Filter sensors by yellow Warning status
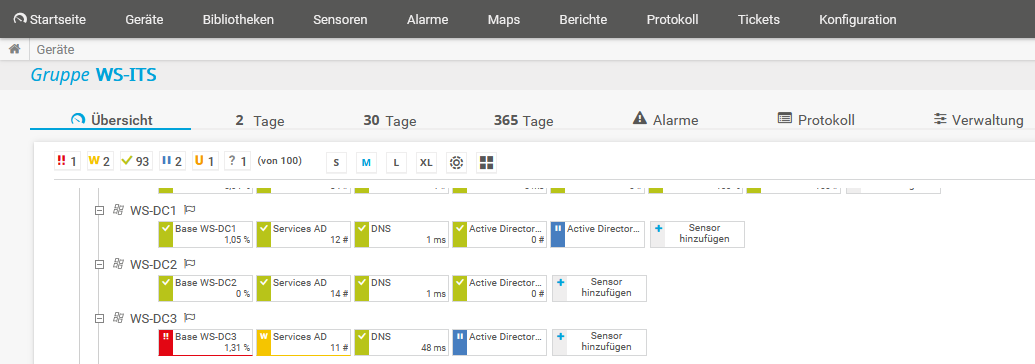The height and width of the screenshot is (364, 1035). click(x=100, y=161)
